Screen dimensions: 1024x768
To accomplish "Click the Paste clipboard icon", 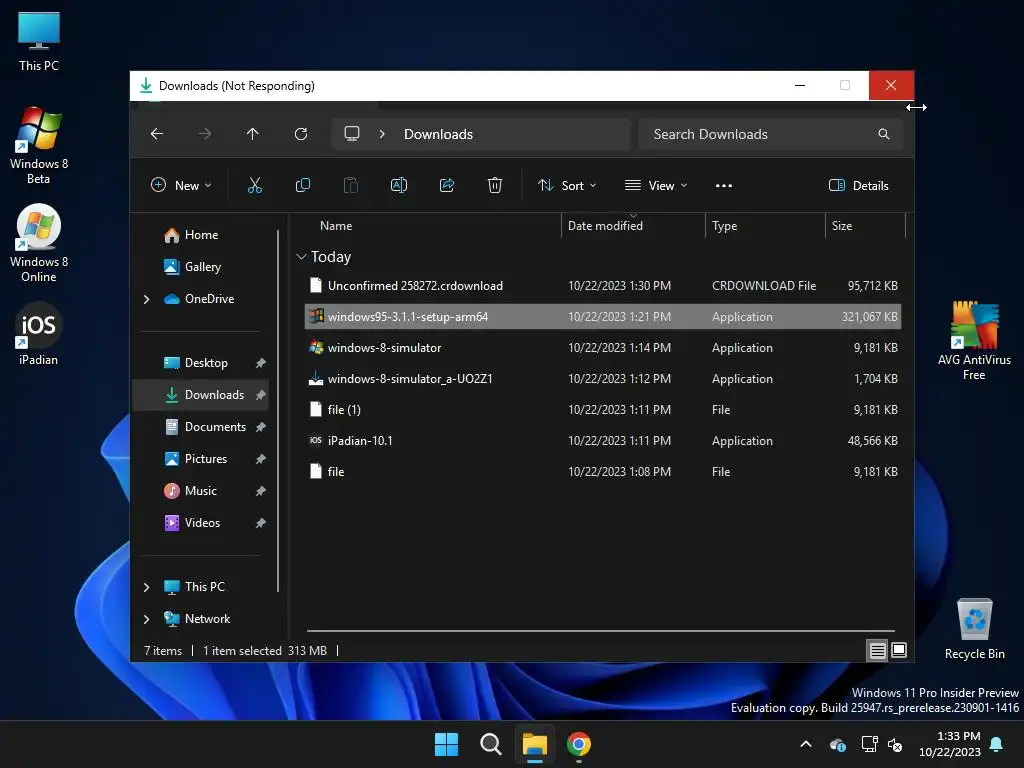I will [x=351, y=185].
